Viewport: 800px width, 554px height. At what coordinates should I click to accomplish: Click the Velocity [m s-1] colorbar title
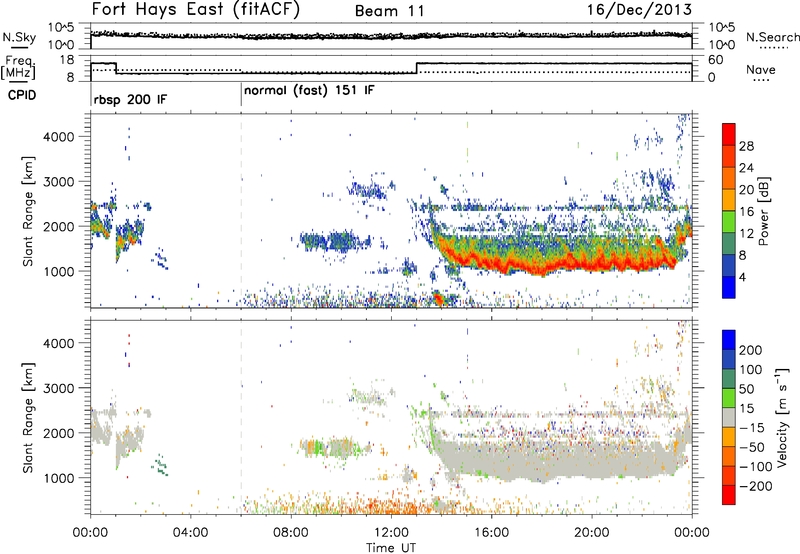point(781,417)
